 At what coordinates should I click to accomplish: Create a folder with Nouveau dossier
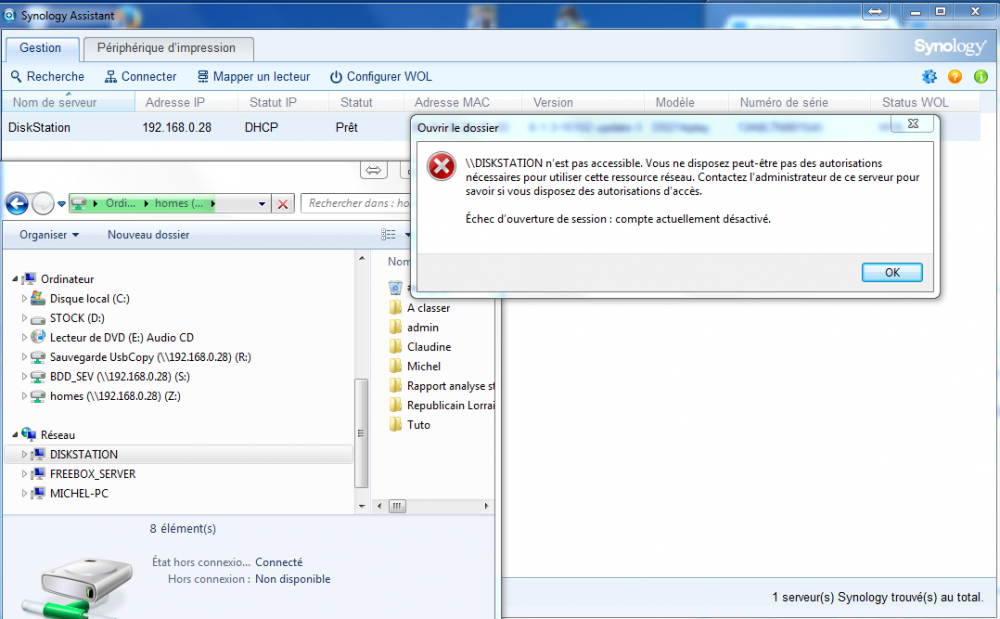149,235
